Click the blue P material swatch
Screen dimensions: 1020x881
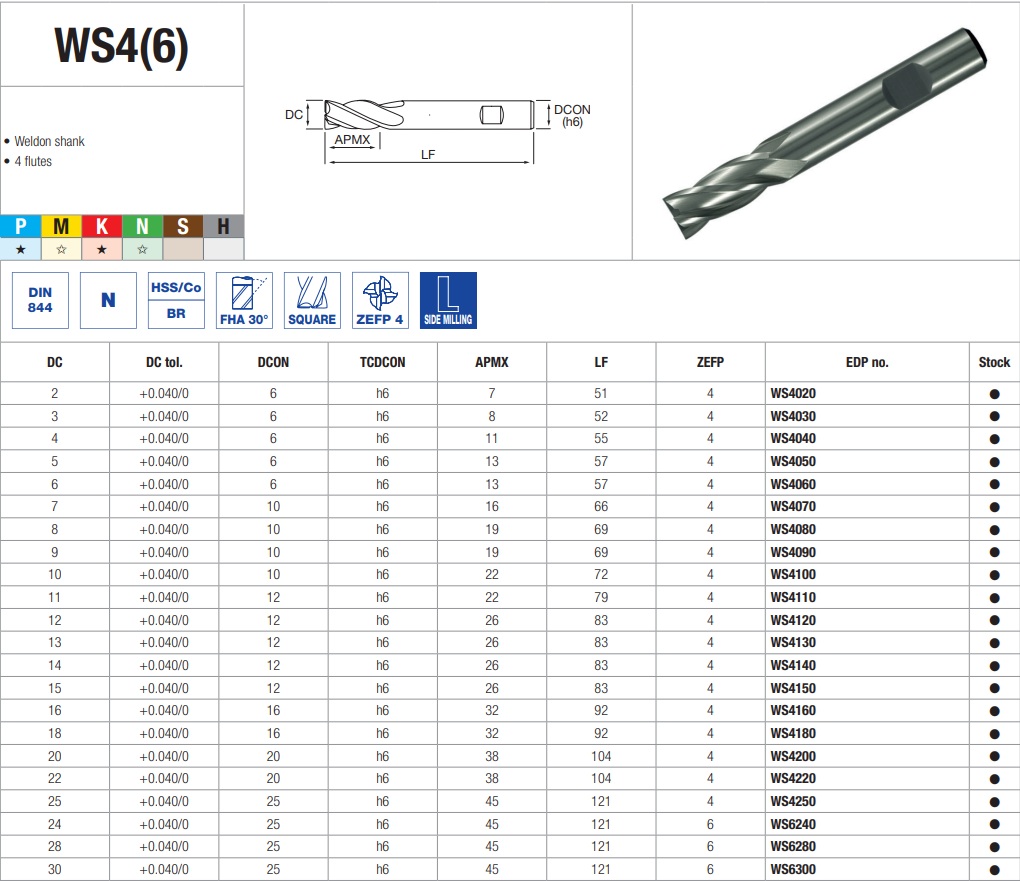click(21, 226)
